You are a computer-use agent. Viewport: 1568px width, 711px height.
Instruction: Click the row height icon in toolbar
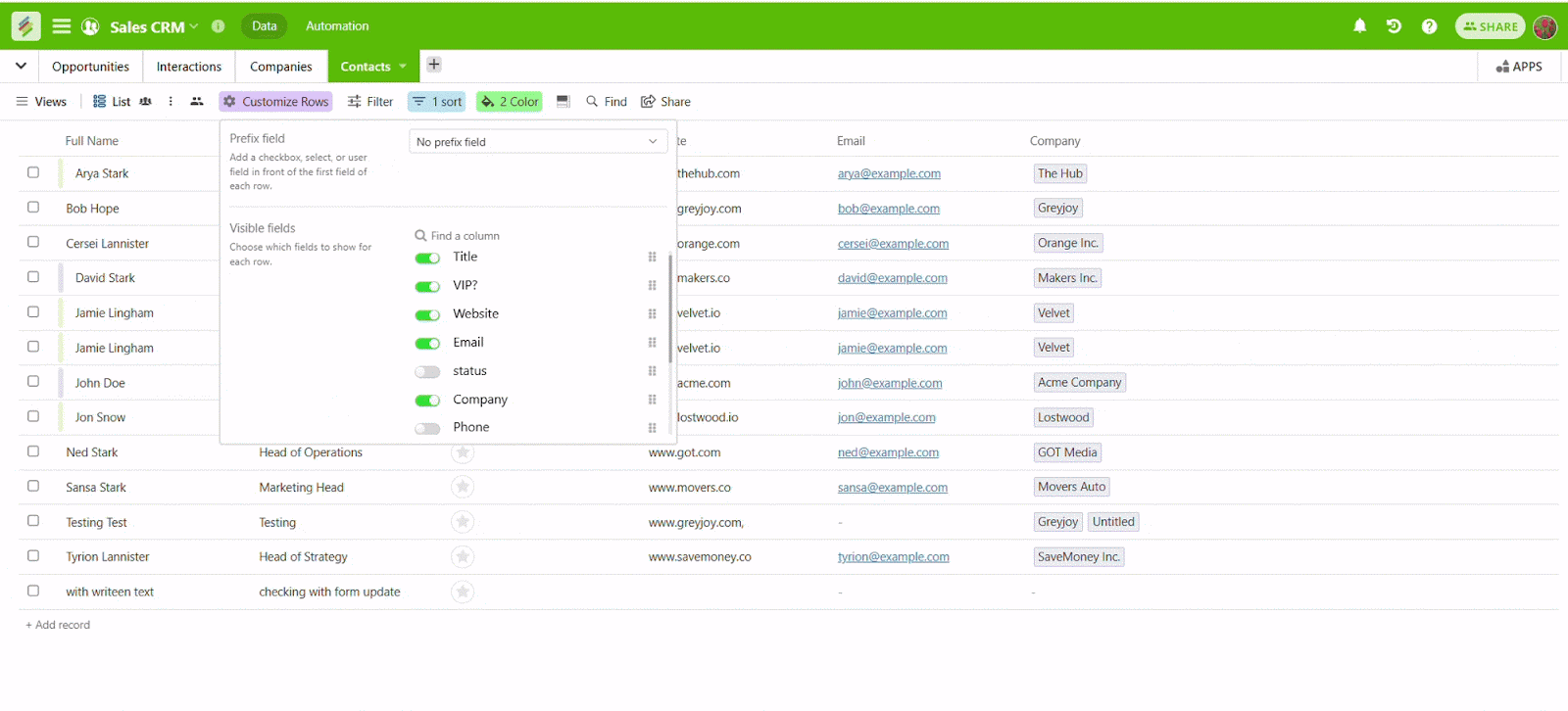[563, 102]
